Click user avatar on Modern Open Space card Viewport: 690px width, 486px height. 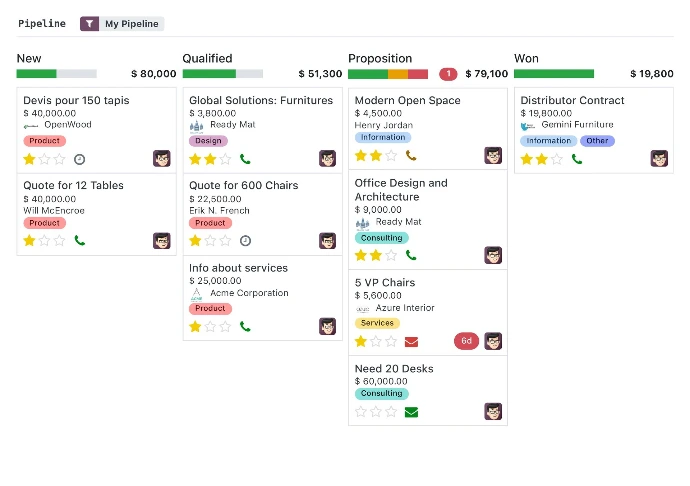click(x=493, y=155)
